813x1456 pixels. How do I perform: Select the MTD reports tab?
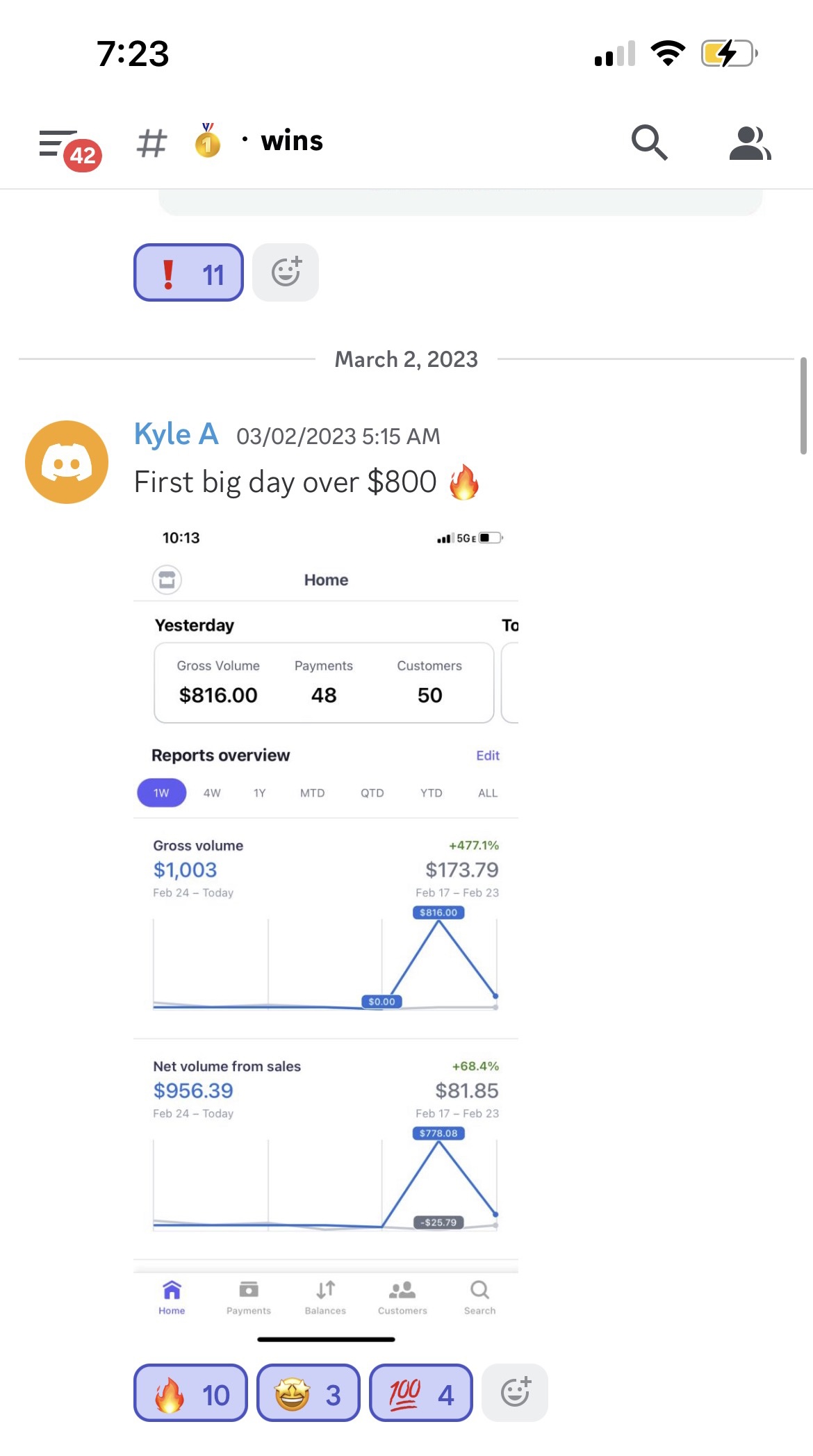tap(311, 792)
